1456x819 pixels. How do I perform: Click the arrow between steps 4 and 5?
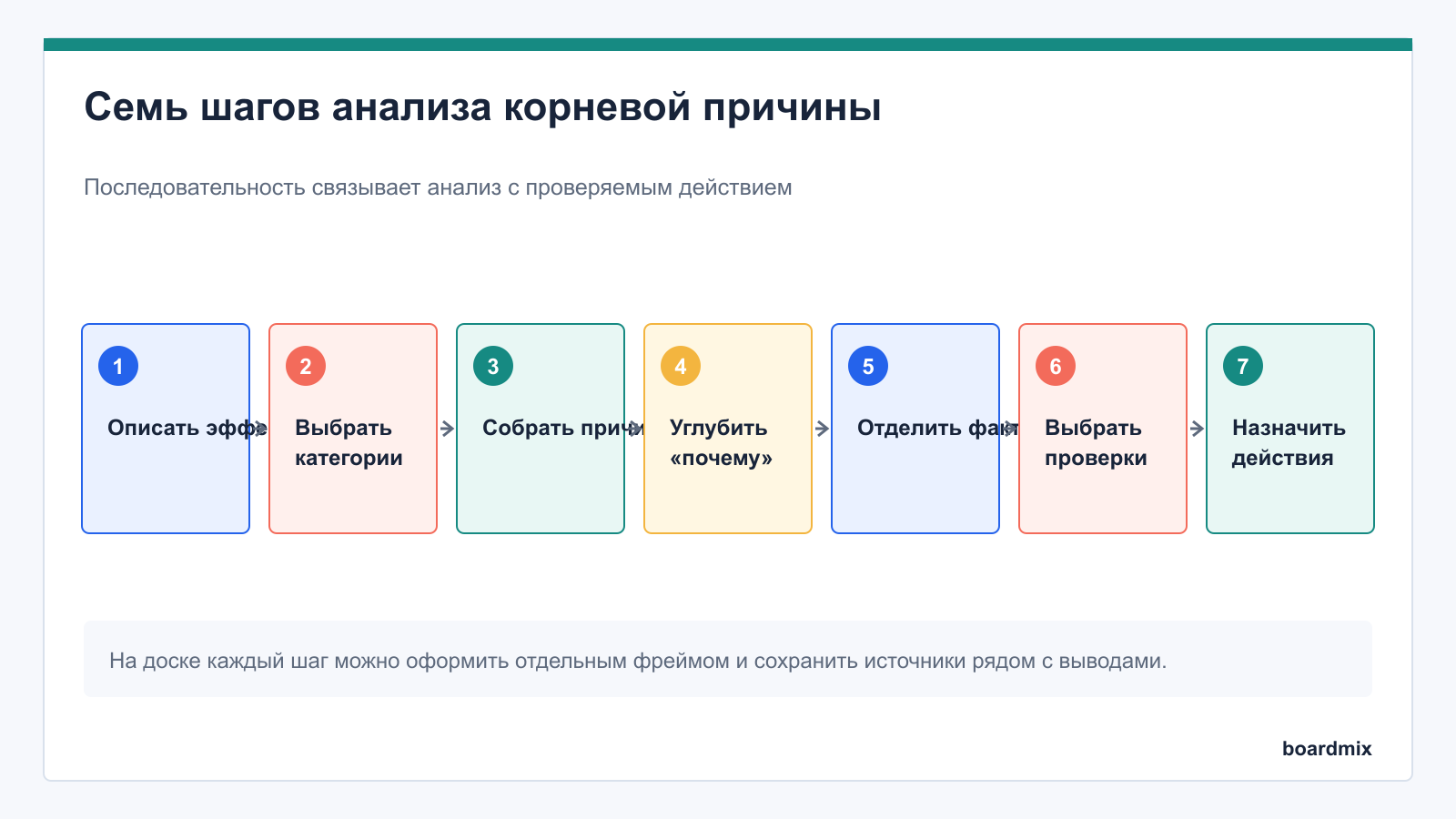pyautogui.click(x=822, y=429)
